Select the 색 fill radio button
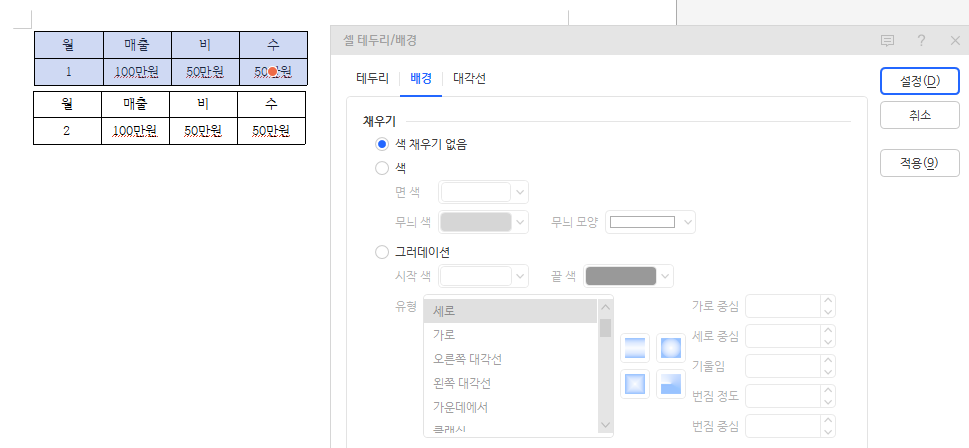Screen dimensions: 969x448 tap(382, 168)
